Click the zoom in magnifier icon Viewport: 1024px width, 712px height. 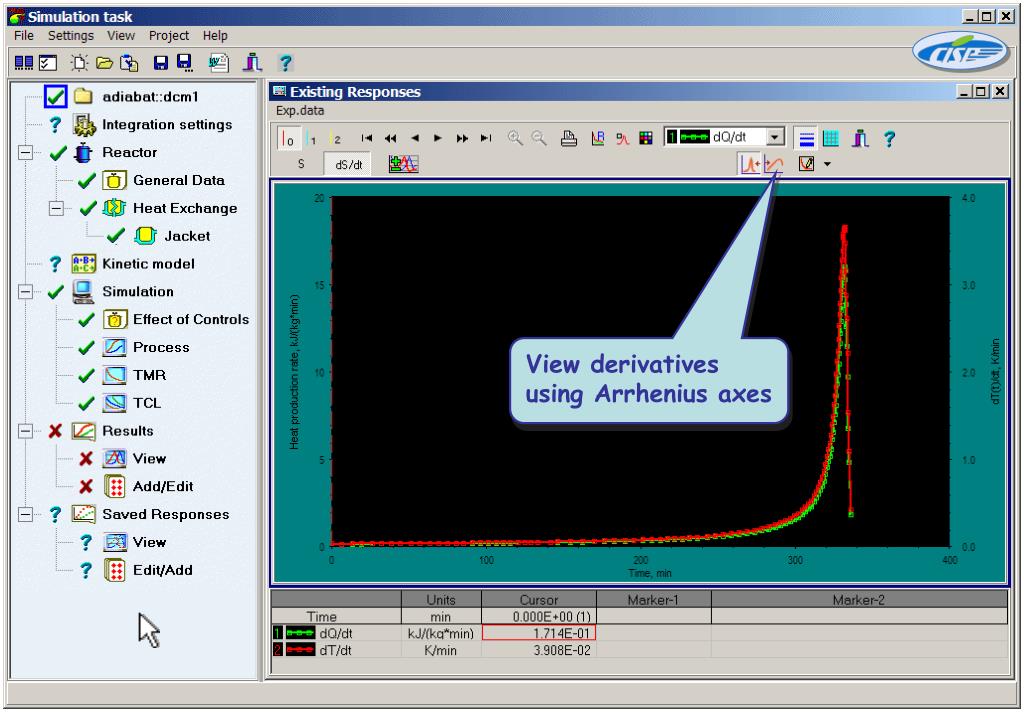point(515,138)
